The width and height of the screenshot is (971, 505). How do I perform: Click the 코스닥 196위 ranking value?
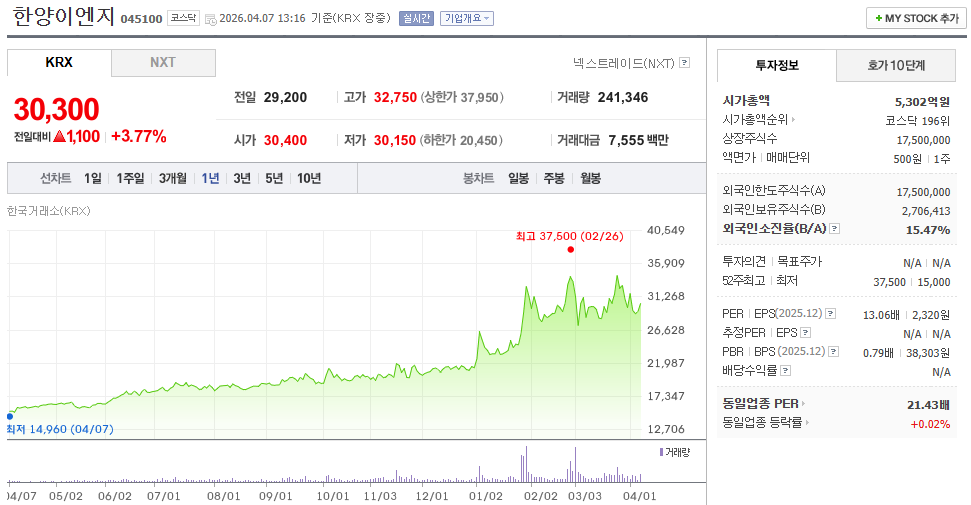(x=918, y=121)
